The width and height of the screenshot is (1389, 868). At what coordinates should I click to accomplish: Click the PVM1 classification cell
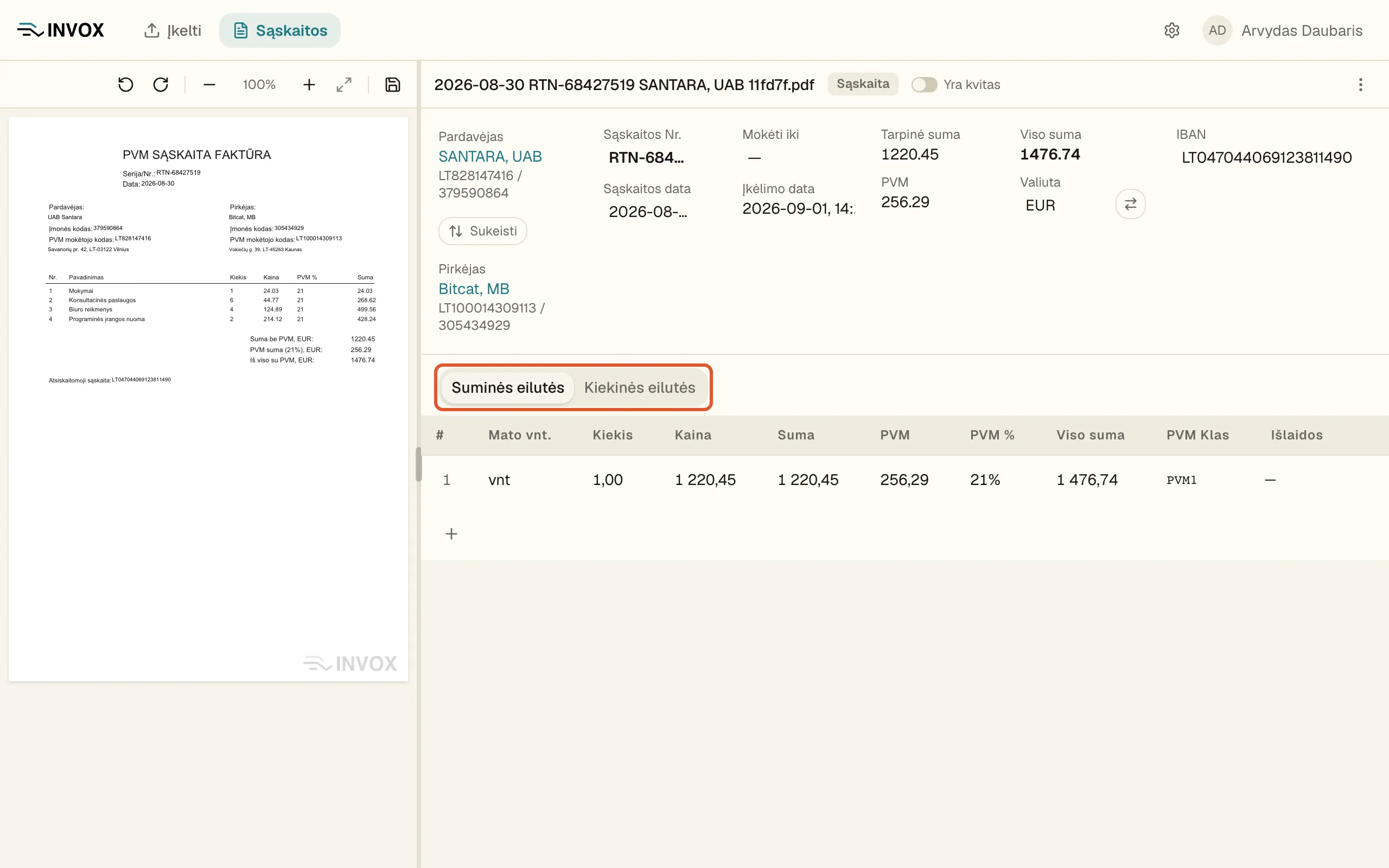tap(1181, 480)
